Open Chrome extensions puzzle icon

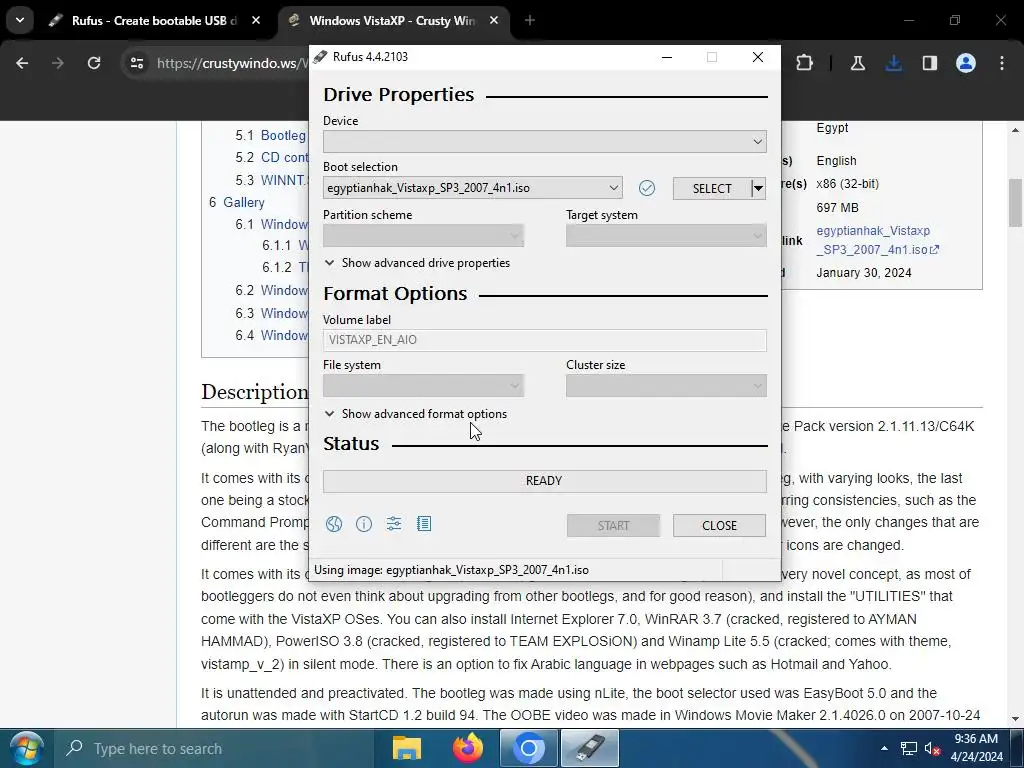(x=805, y=63)
